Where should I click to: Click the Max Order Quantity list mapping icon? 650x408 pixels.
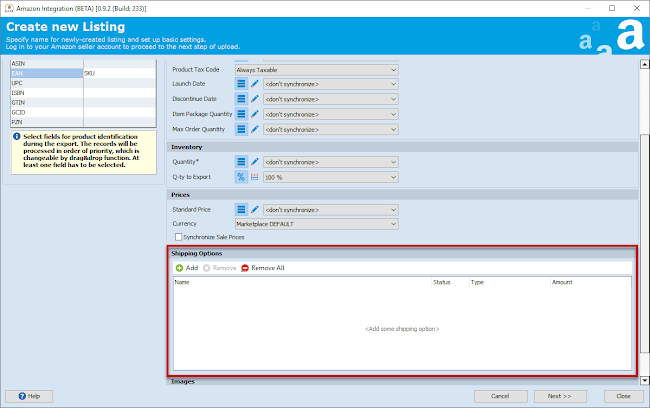pos(241,129)
